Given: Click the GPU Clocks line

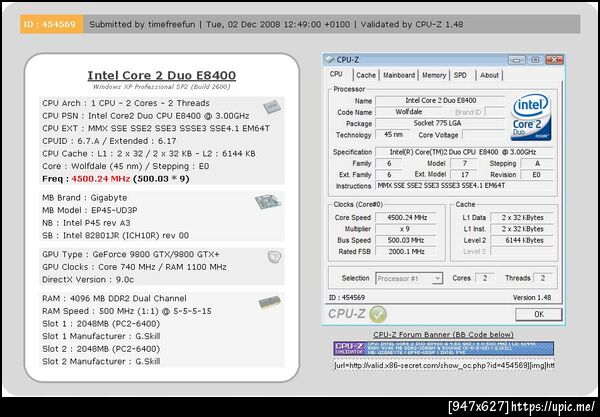Looking at the screenshot, I should tap(134, 267).
